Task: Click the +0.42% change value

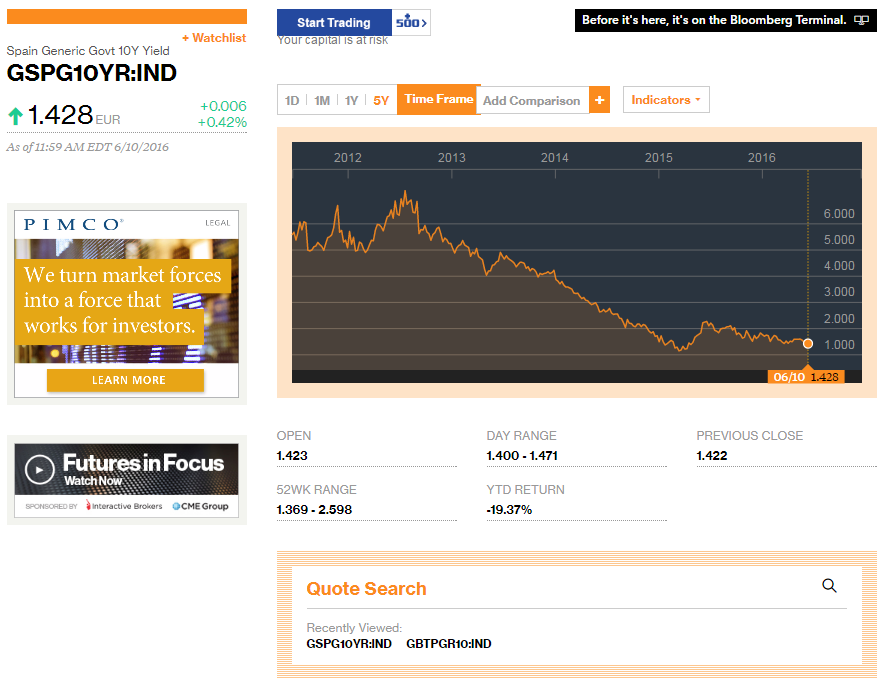Action: tap(222, 122)
